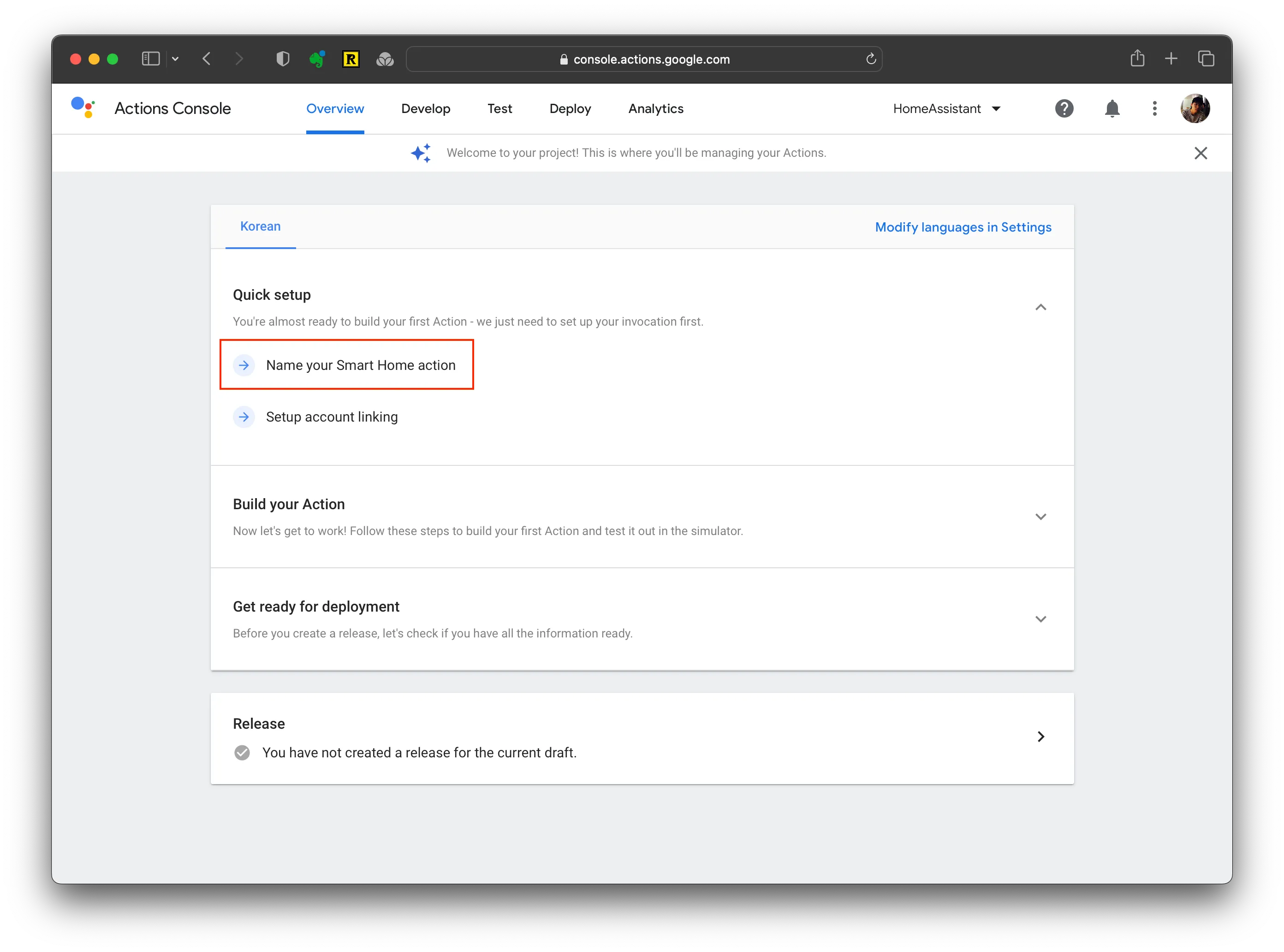This screenshot has width=1284, height=952.
Task: Click the welcome to your project message
Action: [x=636, y=153]
